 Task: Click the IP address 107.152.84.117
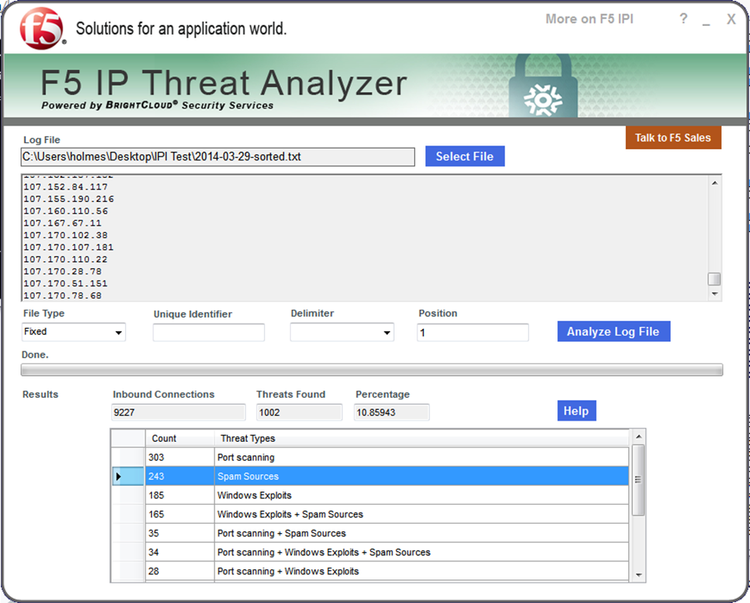66,187
